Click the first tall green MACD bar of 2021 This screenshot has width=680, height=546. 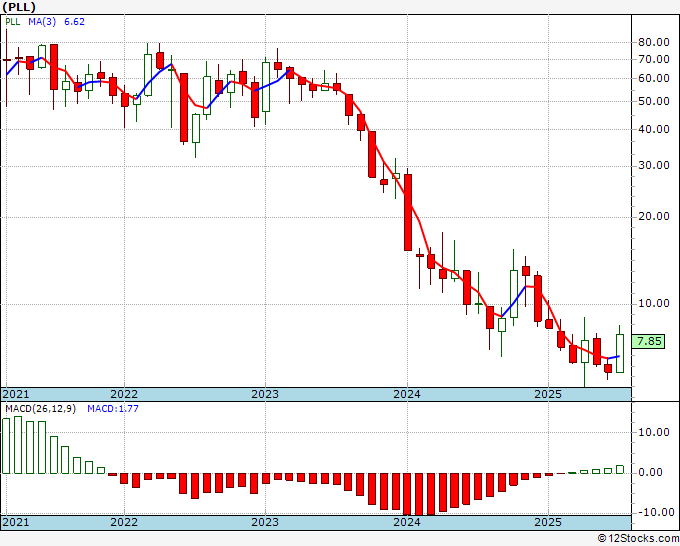point(6,446)
